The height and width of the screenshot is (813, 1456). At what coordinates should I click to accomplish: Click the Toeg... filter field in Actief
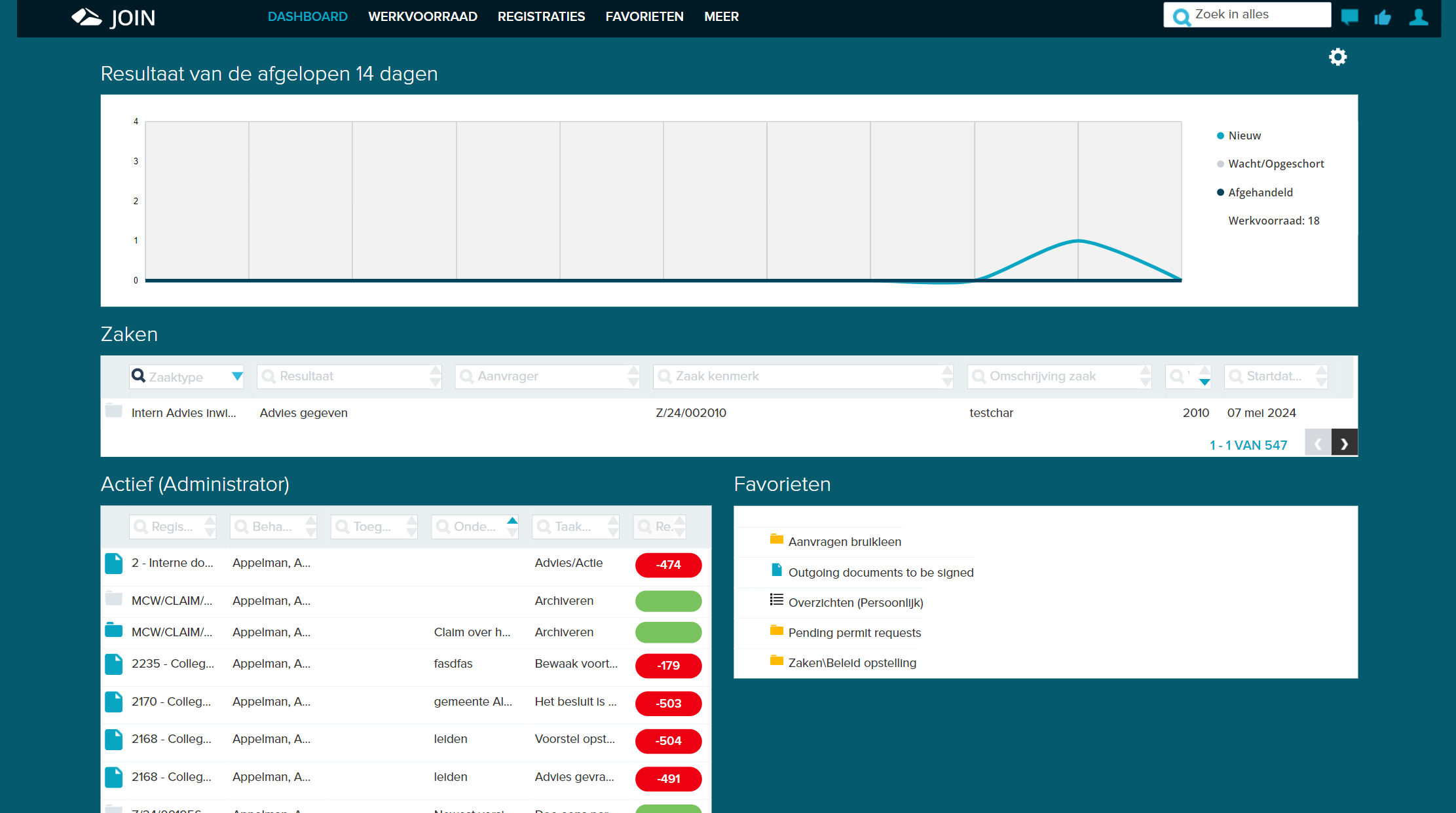(x=374, y=527)
